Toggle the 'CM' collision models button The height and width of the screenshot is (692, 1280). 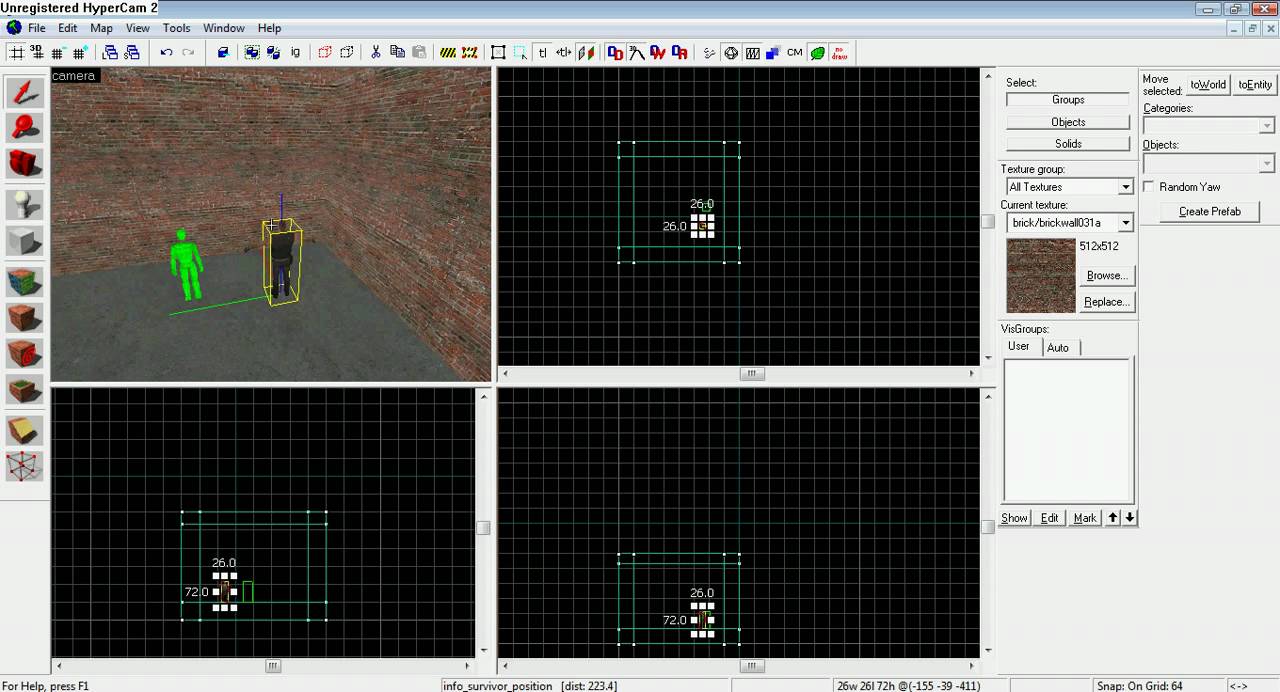click(x=795, y=52)
